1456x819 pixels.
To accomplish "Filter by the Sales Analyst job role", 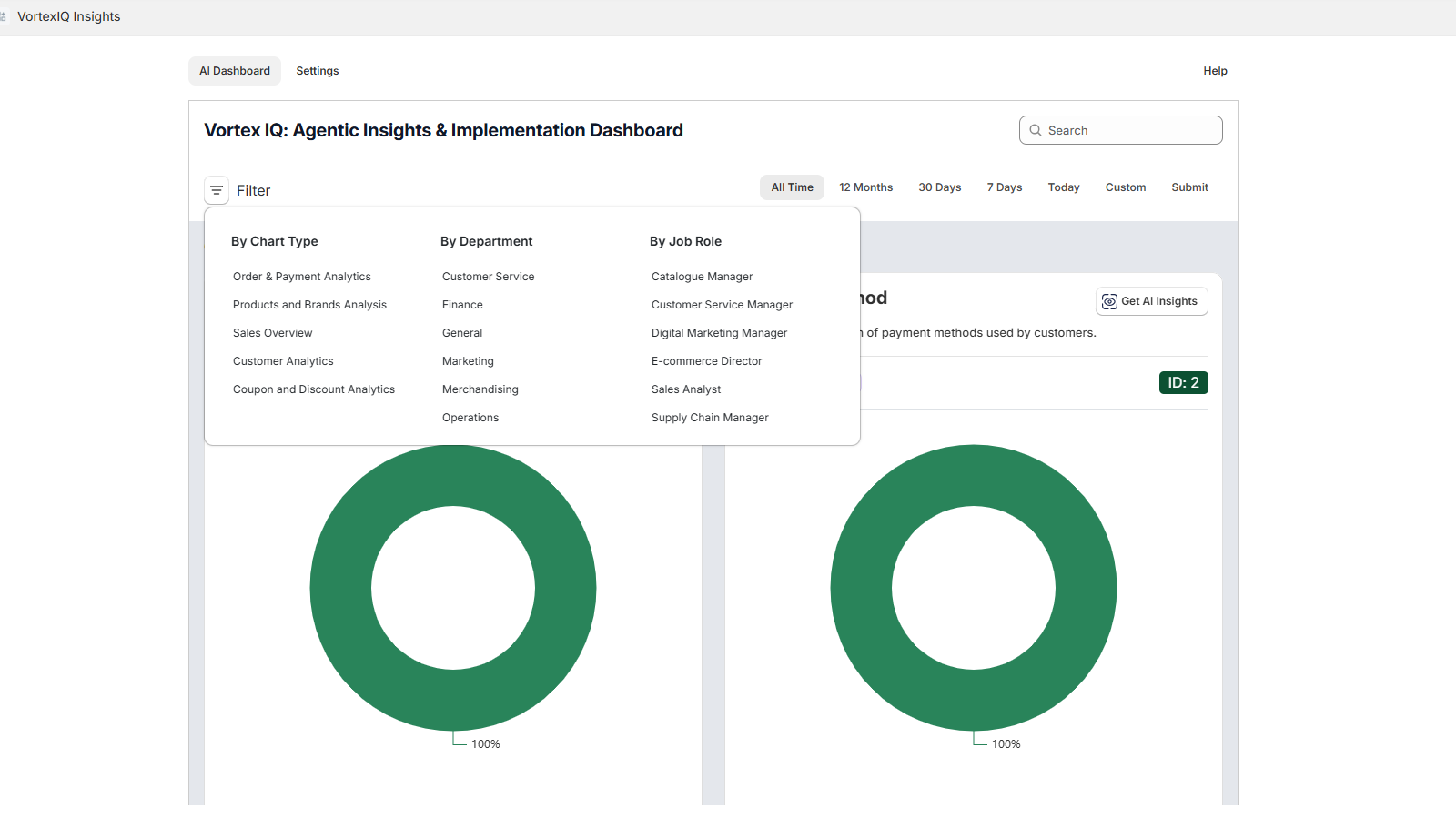I will point(685,389).
